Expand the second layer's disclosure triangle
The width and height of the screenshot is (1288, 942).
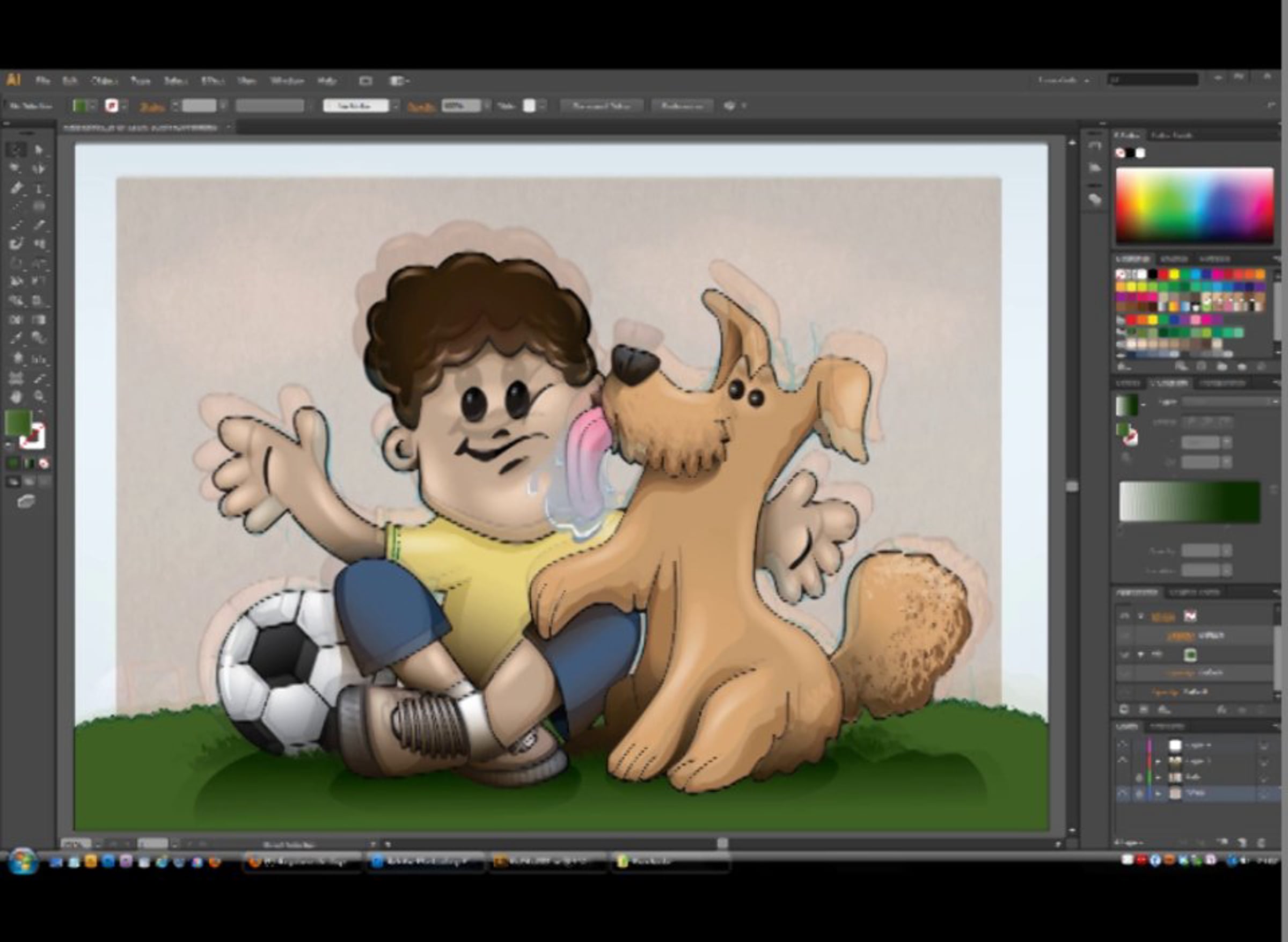1158,761
